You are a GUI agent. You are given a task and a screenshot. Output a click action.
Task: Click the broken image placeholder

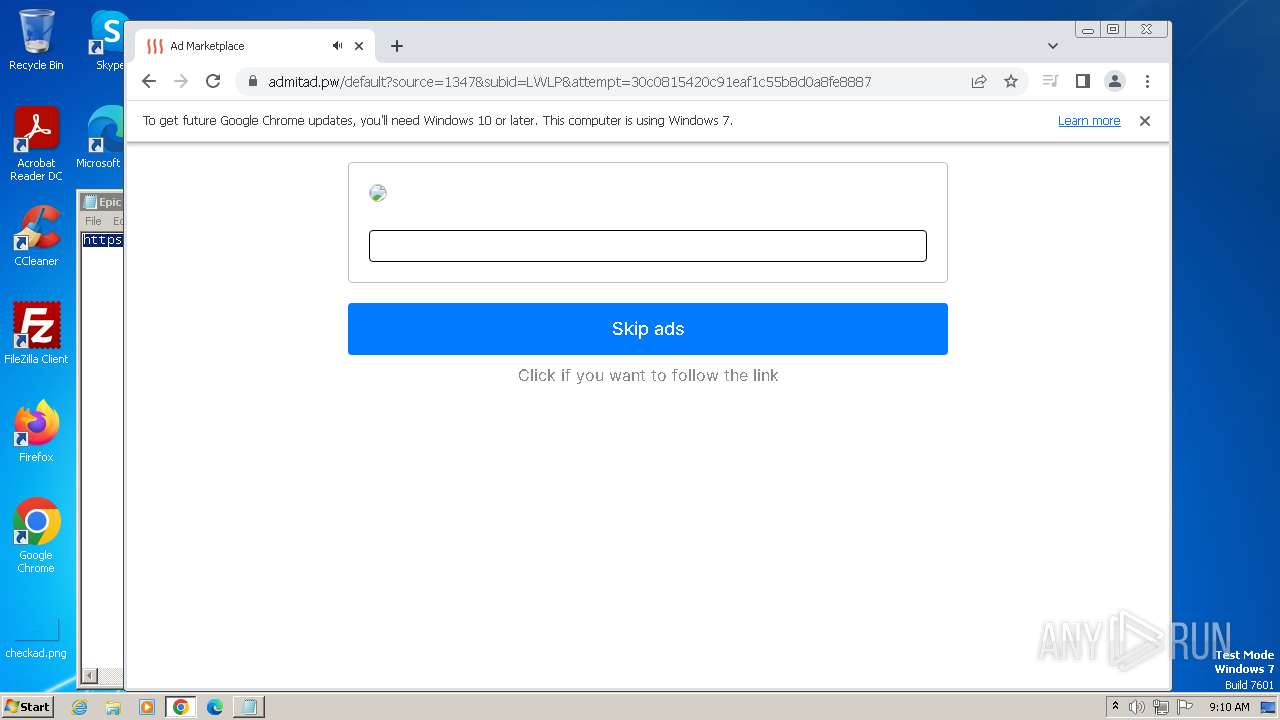coord(378,193)
